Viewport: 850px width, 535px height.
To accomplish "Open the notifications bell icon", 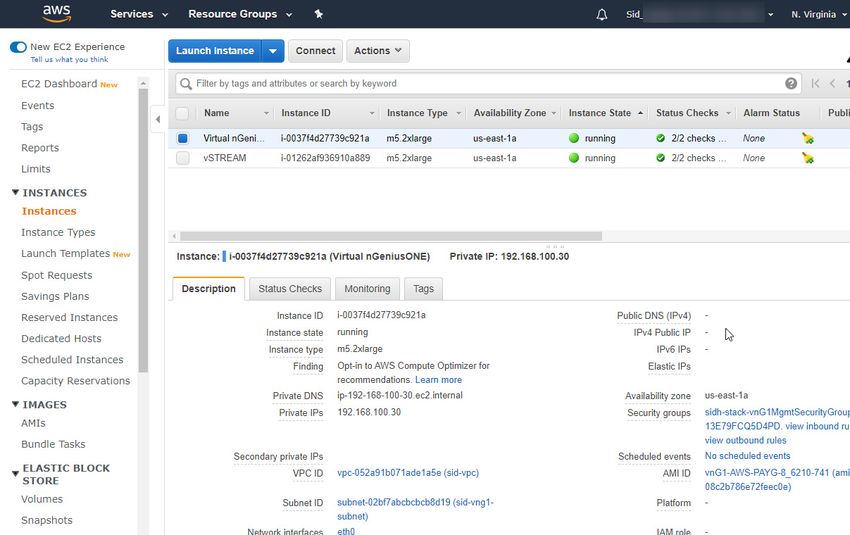I will click(x=602, y=15).
